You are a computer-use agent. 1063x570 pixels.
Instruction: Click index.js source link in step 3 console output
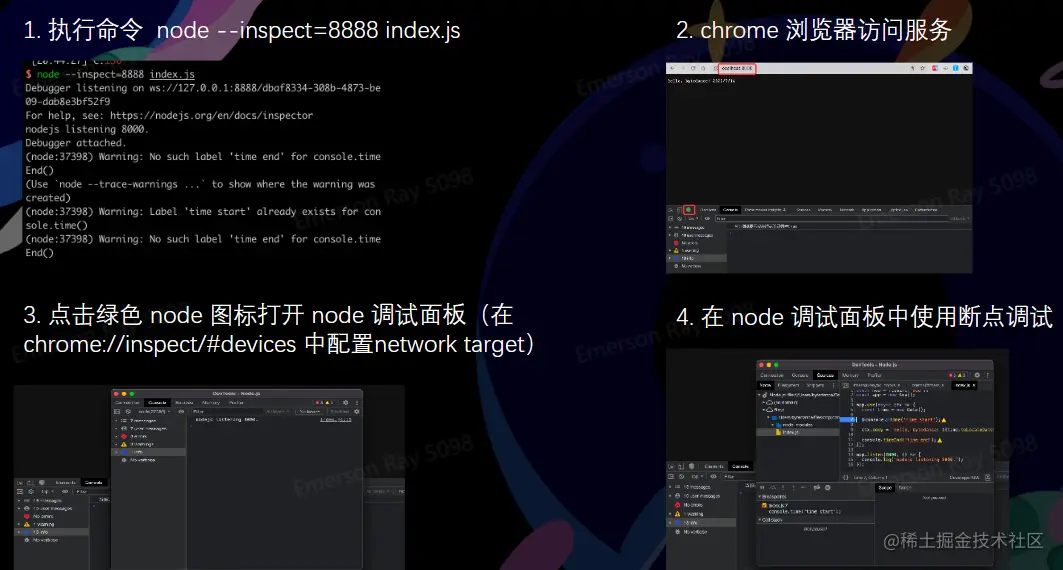tap(336, 420)
